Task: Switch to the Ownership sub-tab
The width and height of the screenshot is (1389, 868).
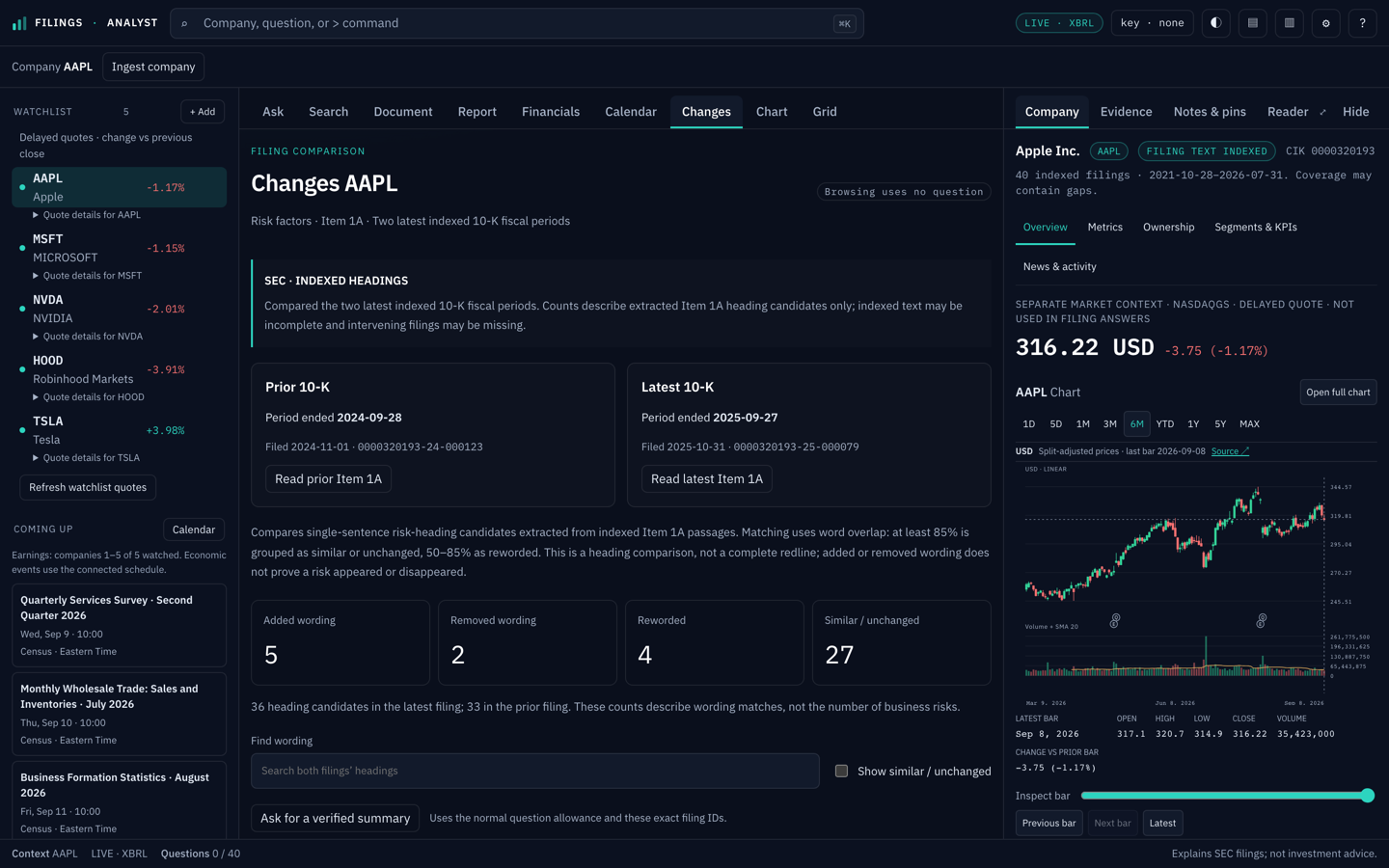Action: [1168, 228]
